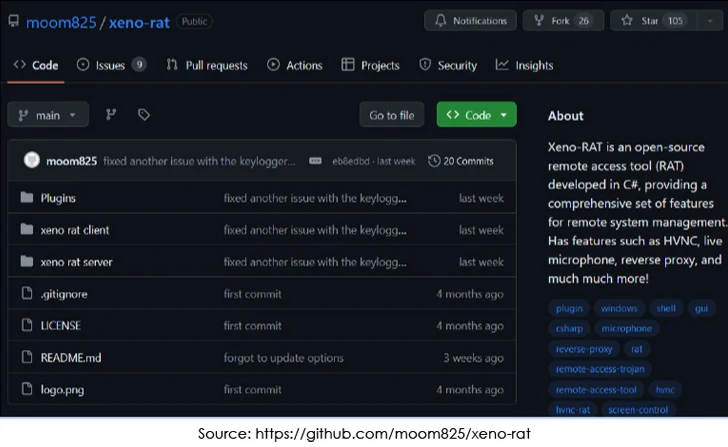Open the Security tab
This screenshot has width=728, height=447.
(x=448, y=65)
